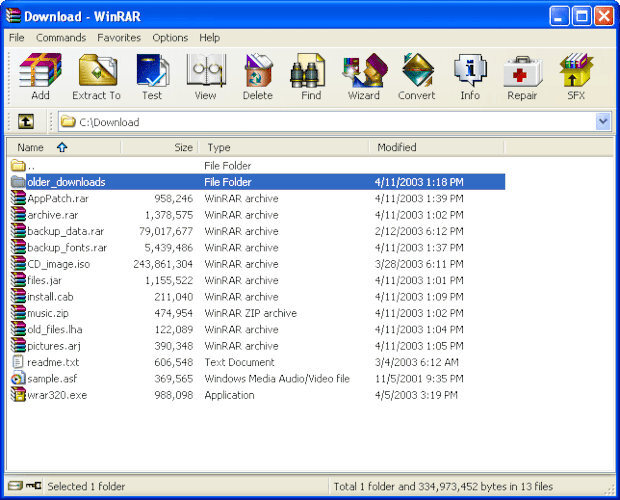Click the size 79,017,677 cell
This screenshot has width=620, height=500.
point(166,231)
